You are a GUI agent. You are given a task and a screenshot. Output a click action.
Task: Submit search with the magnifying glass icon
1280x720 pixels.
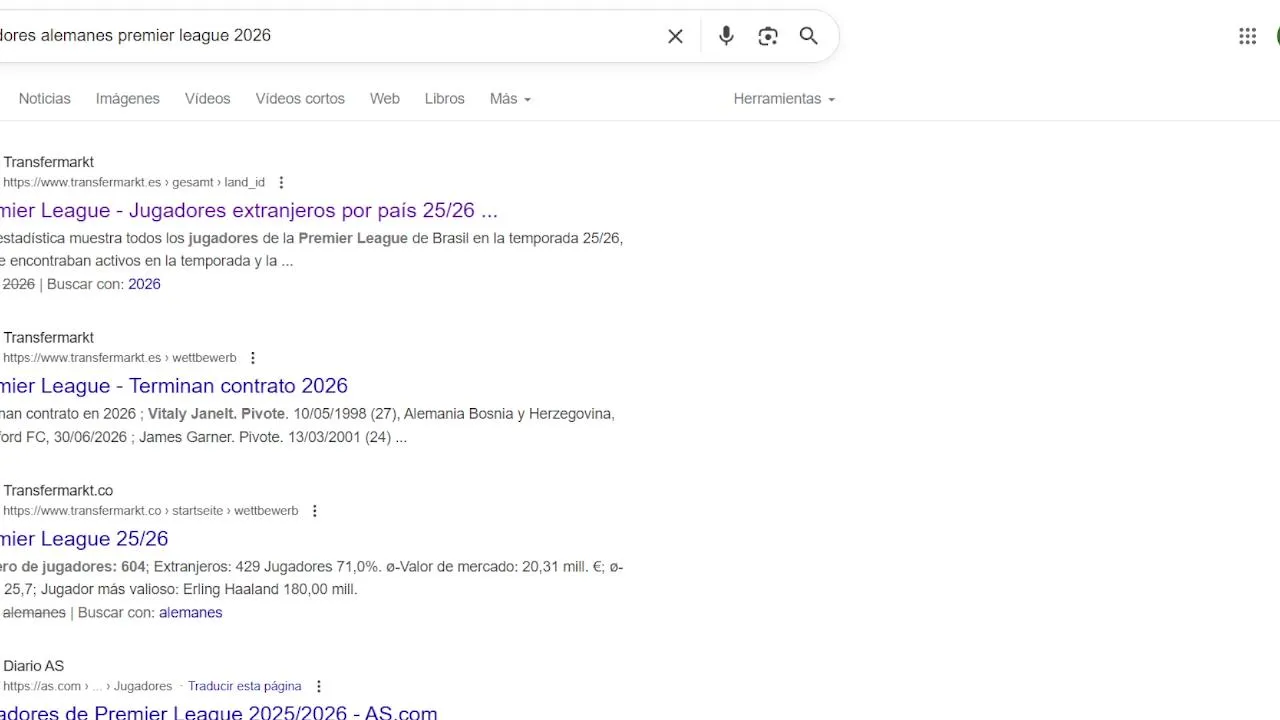pos(809,36)
